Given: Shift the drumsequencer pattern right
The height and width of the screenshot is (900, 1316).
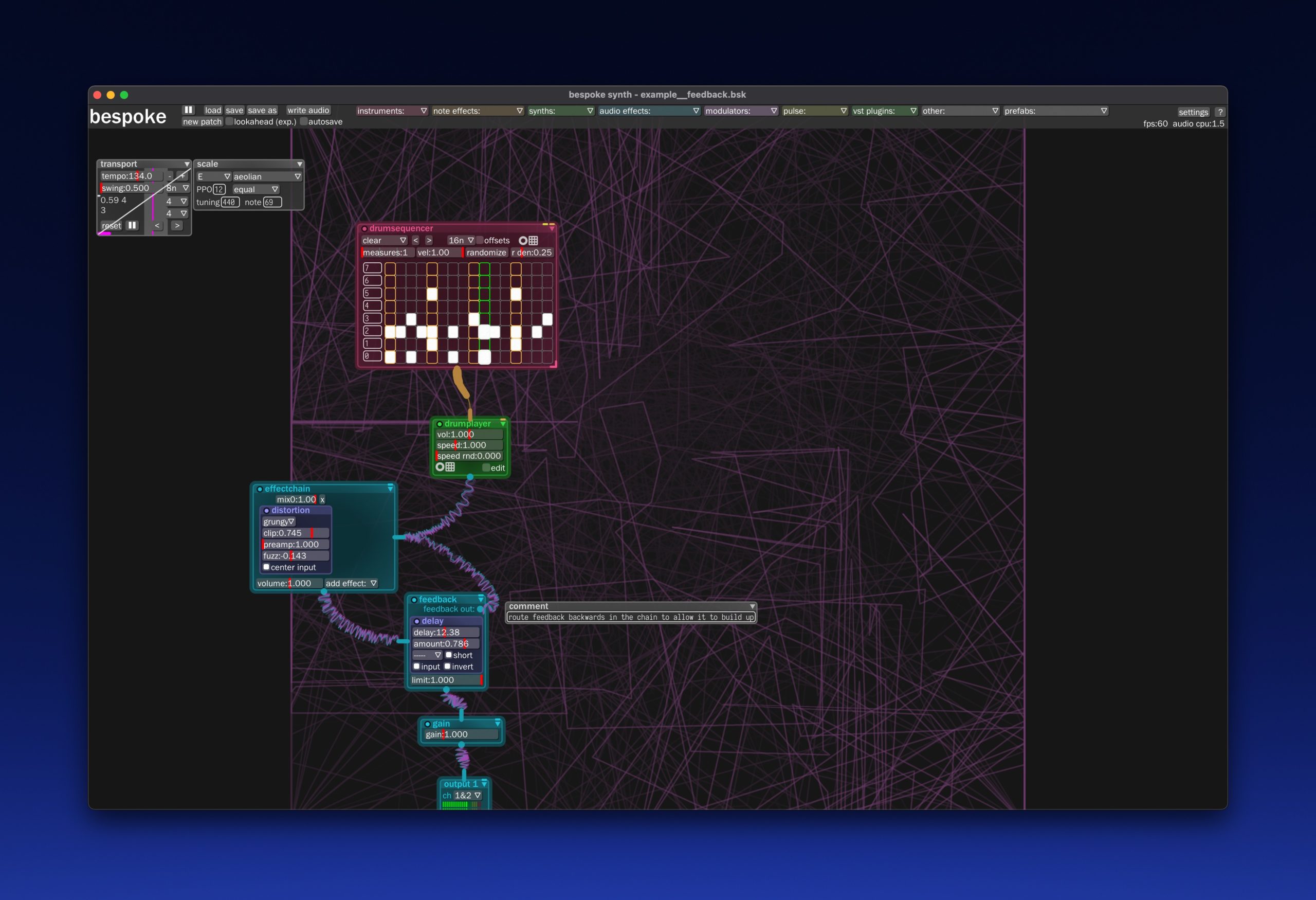Looking at the screenshot, I should point(429,240).
